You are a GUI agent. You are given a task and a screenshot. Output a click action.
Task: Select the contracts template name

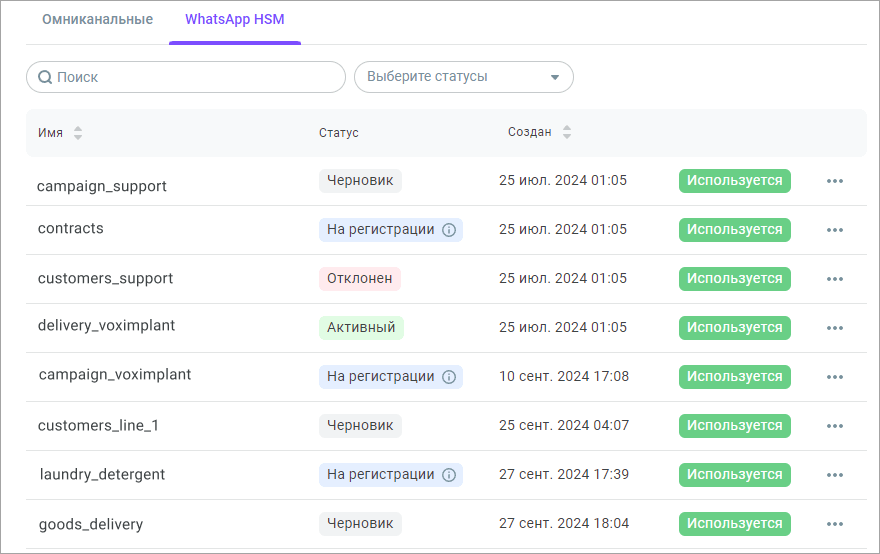pyautogui.click(x=71, y=228)
